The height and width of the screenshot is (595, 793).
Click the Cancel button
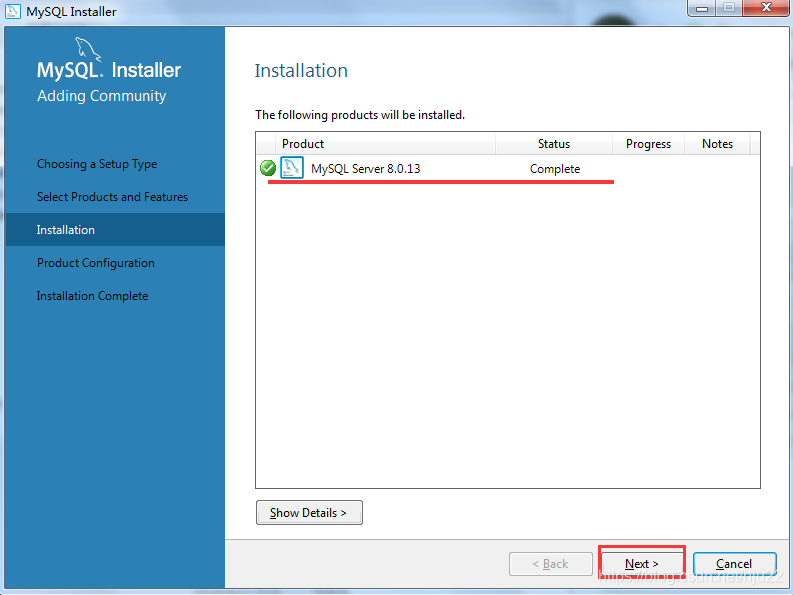click(734, 564)
